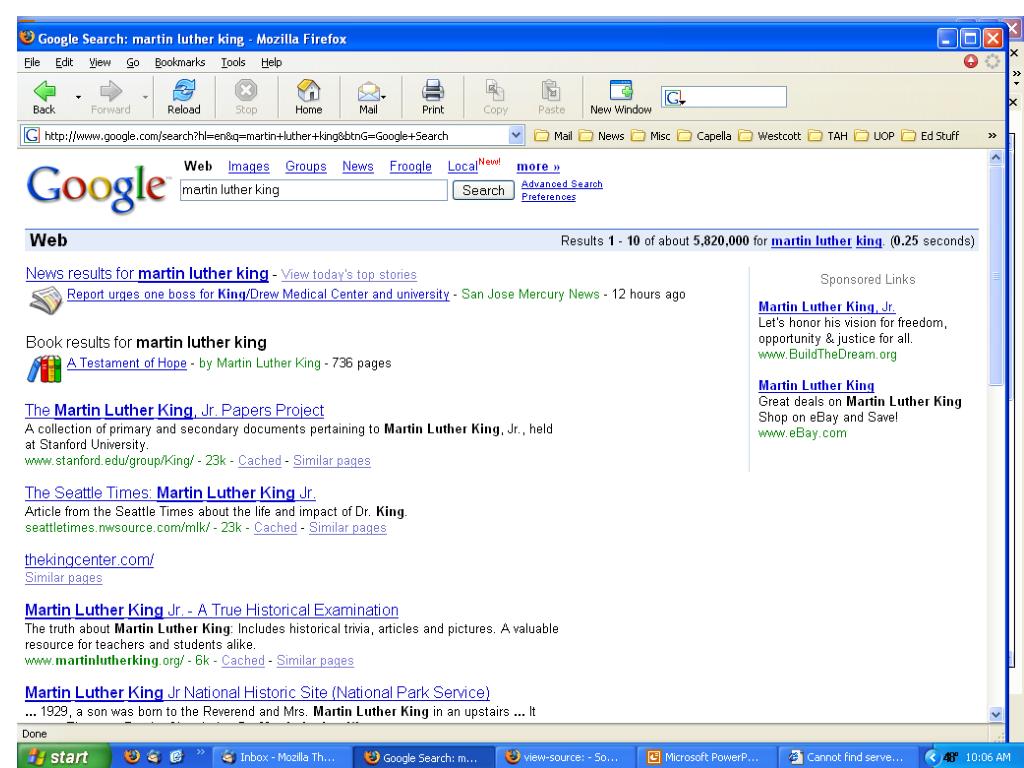
Task: Click the scrollbar down arrow
Action: pos(996,714)
